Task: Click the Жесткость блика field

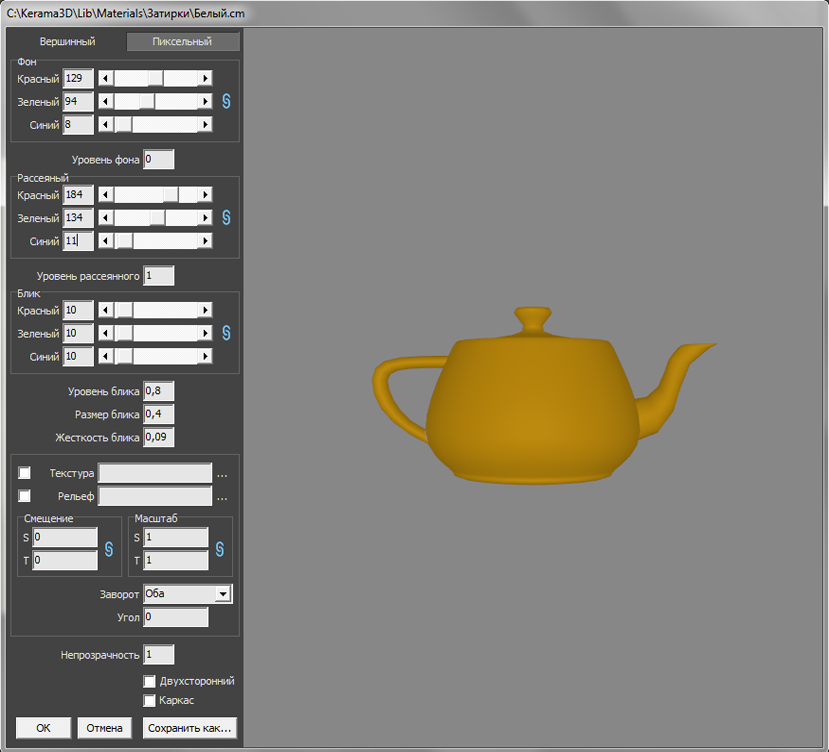Action: 159,437
